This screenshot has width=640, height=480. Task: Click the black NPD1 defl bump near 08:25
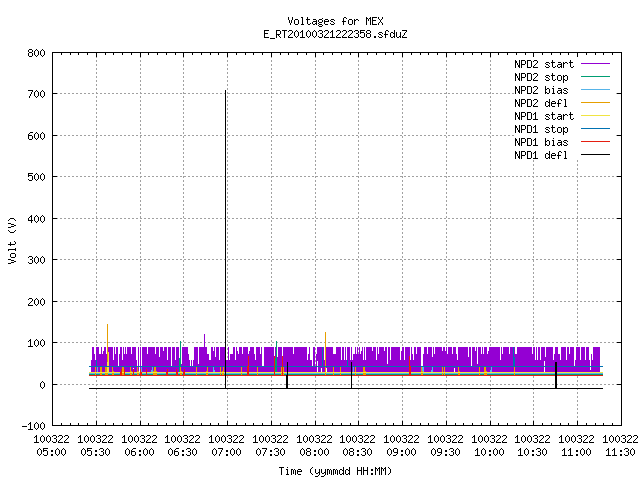351,376
